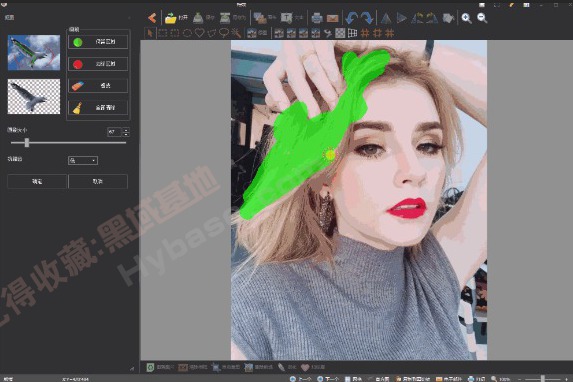Click the last orange hash grid icon

(390, 33)
